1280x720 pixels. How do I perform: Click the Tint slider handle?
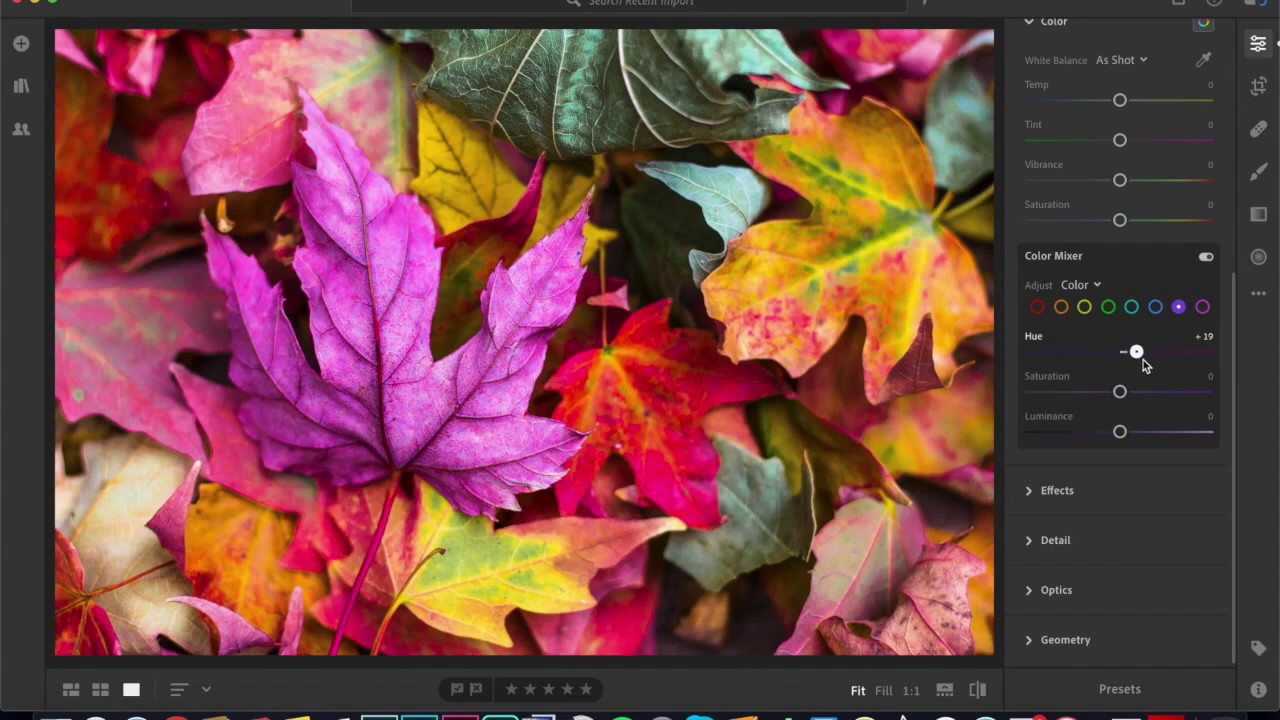(1120, 140)
